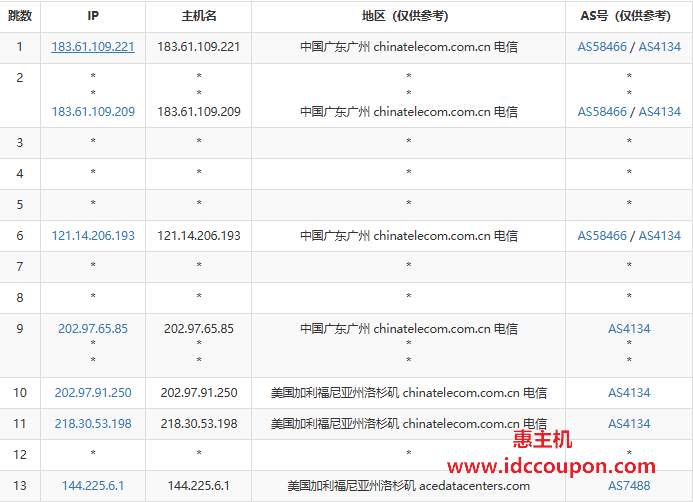Select hop number 13 cell

20,486
